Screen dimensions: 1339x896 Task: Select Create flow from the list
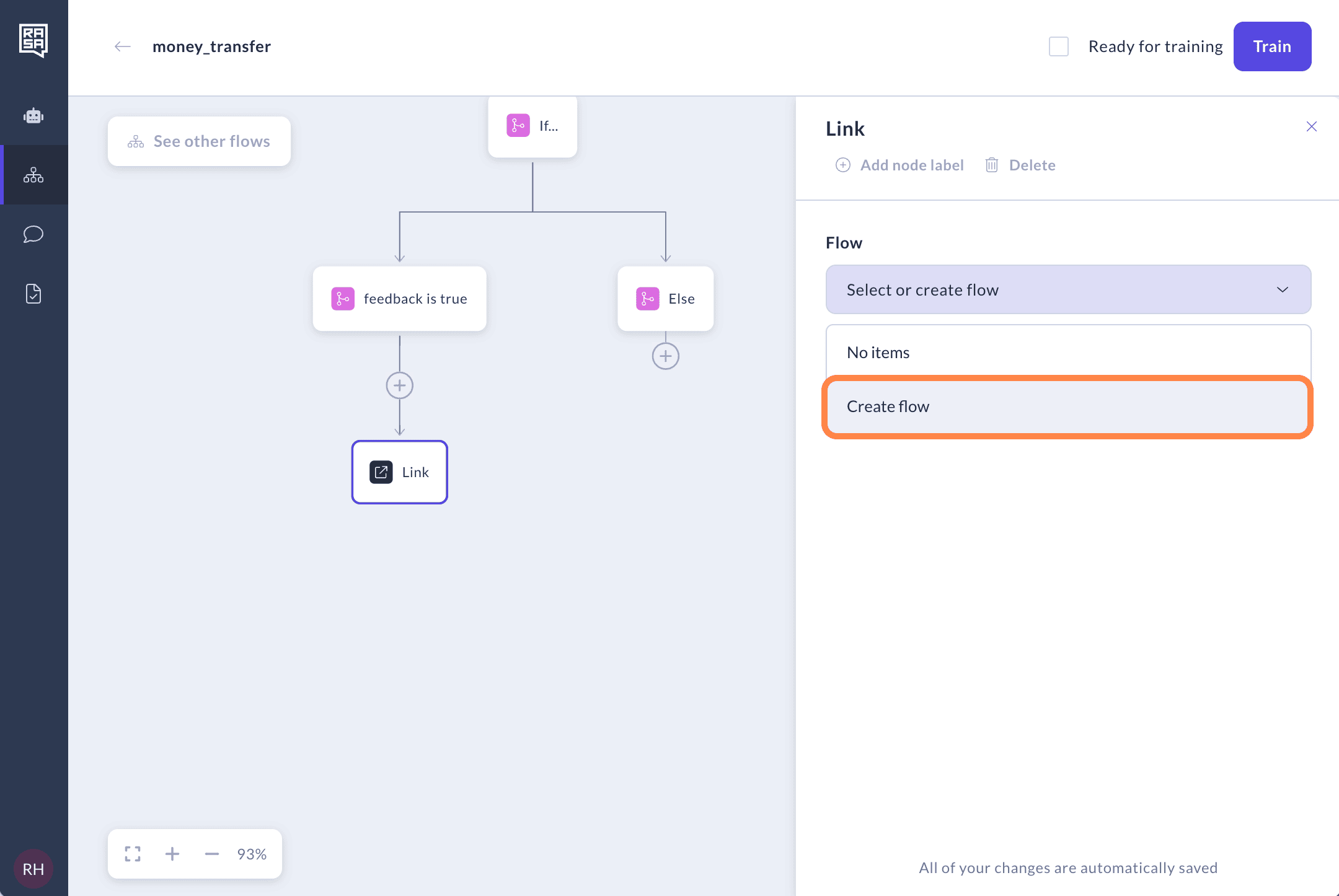tap(1067, 406)
